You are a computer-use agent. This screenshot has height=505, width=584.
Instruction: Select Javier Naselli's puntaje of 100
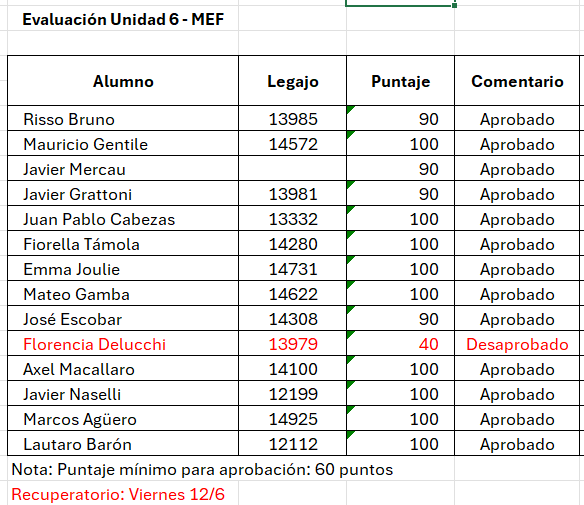(x=400, y=394)
